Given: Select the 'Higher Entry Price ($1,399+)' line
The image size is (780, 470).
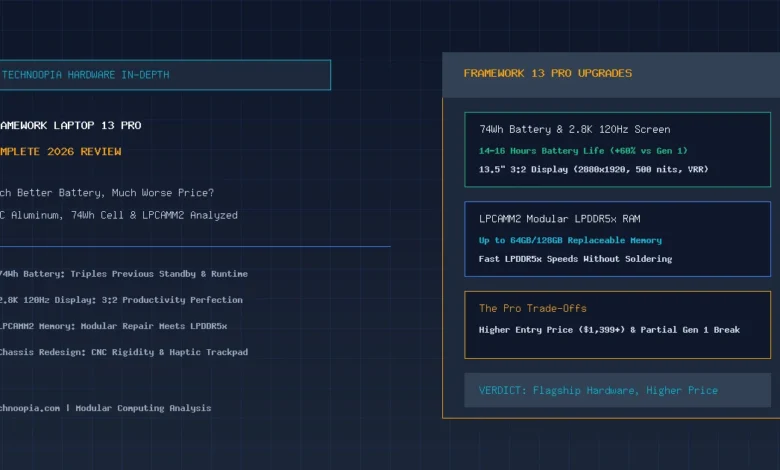Looking at the screenshot, I should pos(609,330).
